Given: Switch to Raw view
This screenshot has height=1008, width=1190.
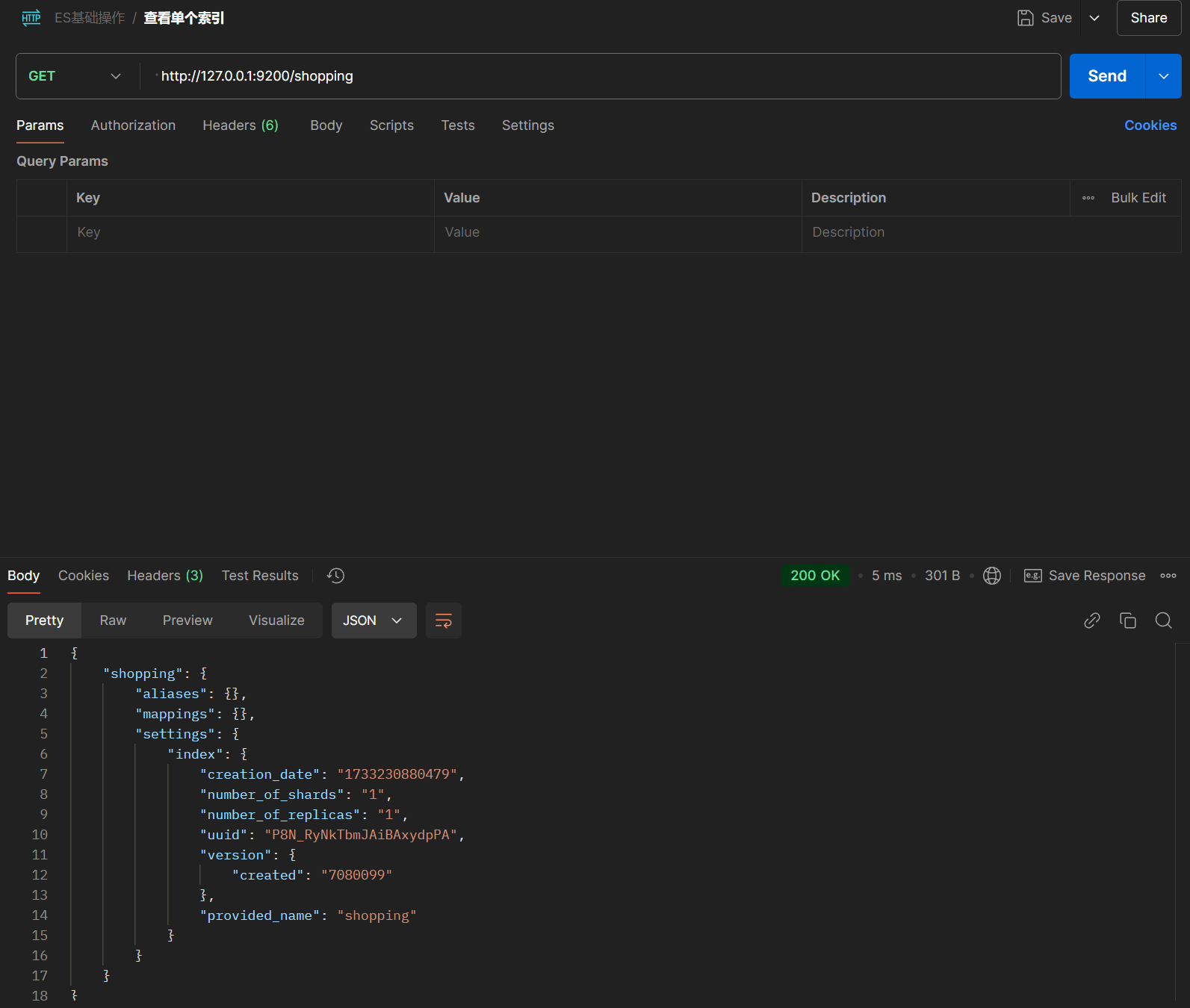Looking at the screenshot, I should pyautogui.click(x=113, y=620).
